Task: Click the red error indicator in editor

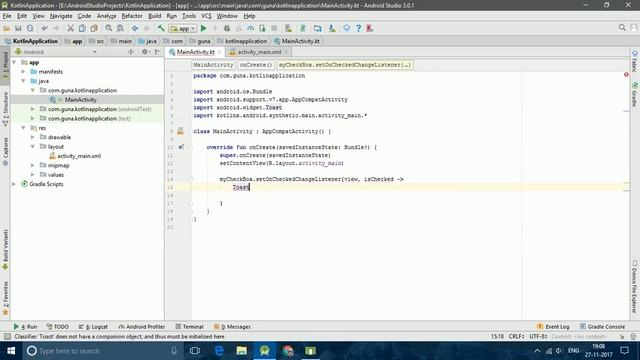Action: point(626,75)
